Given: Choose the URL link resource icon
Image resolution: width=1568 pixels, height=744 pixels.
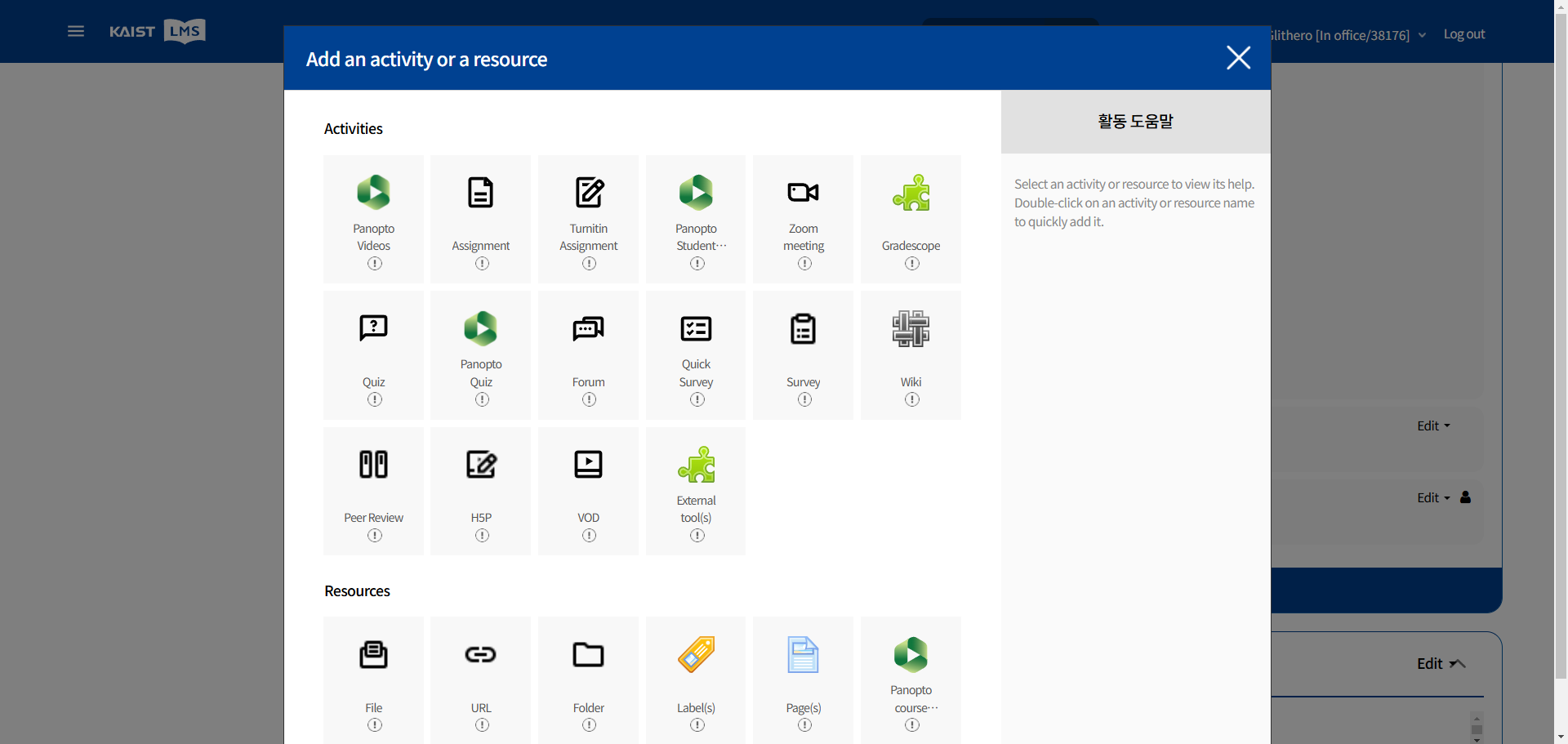Looking at the screenshot, I should (481, 654).
